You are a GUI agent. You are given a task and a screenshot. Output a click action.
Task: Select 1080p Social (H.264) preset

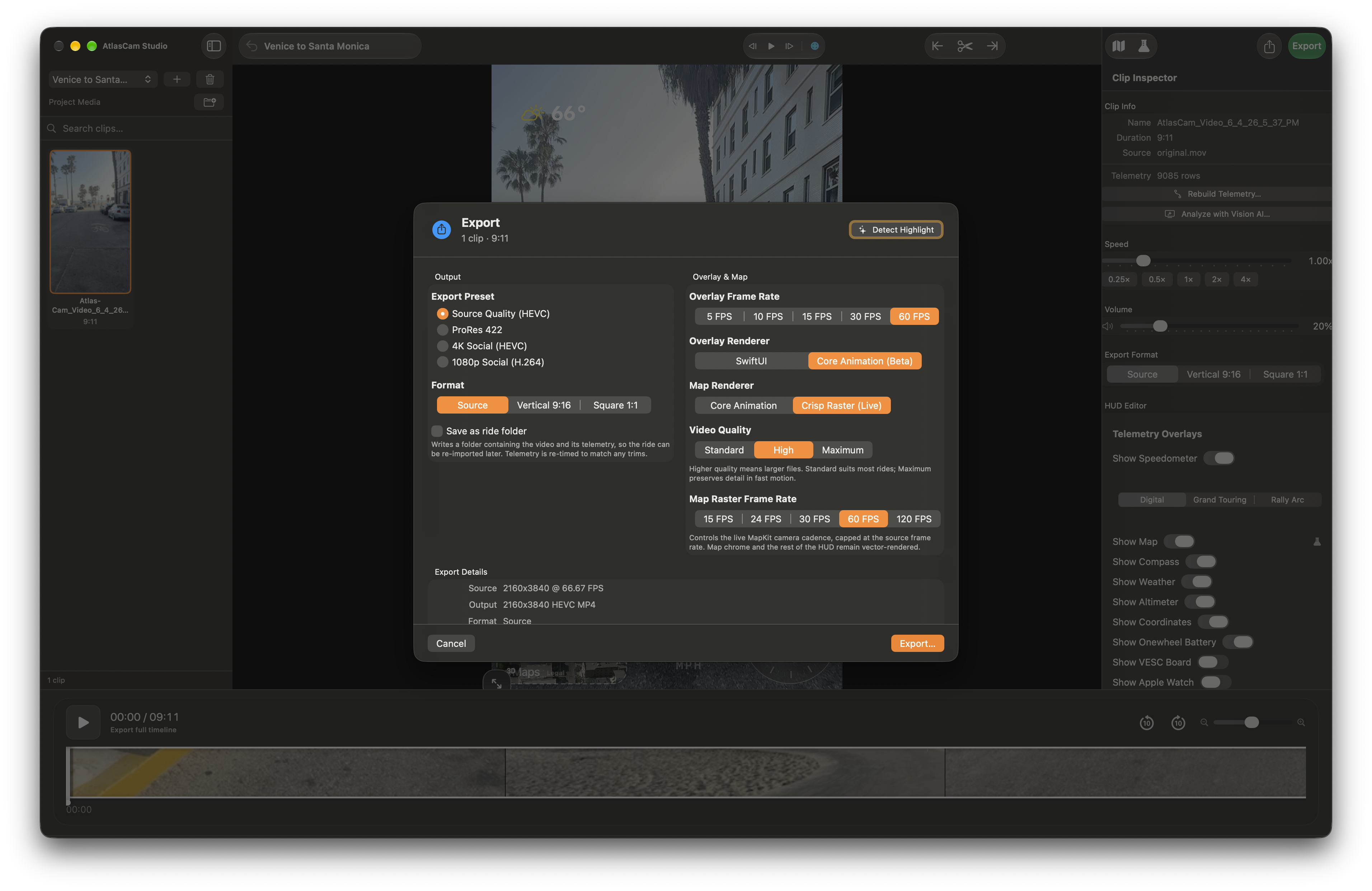point(490,362)
